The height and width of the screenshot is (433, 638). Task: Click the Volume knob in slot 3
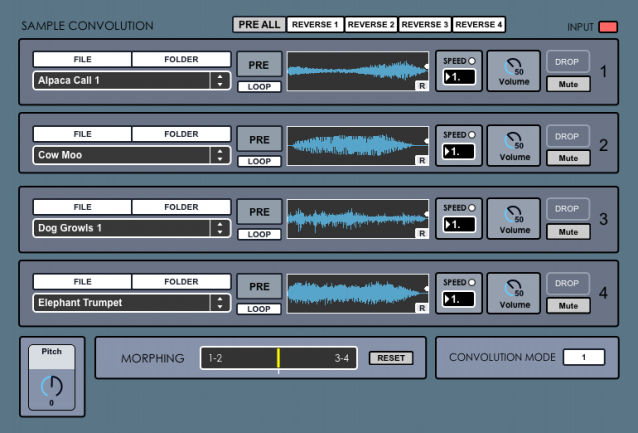[513, 214]
